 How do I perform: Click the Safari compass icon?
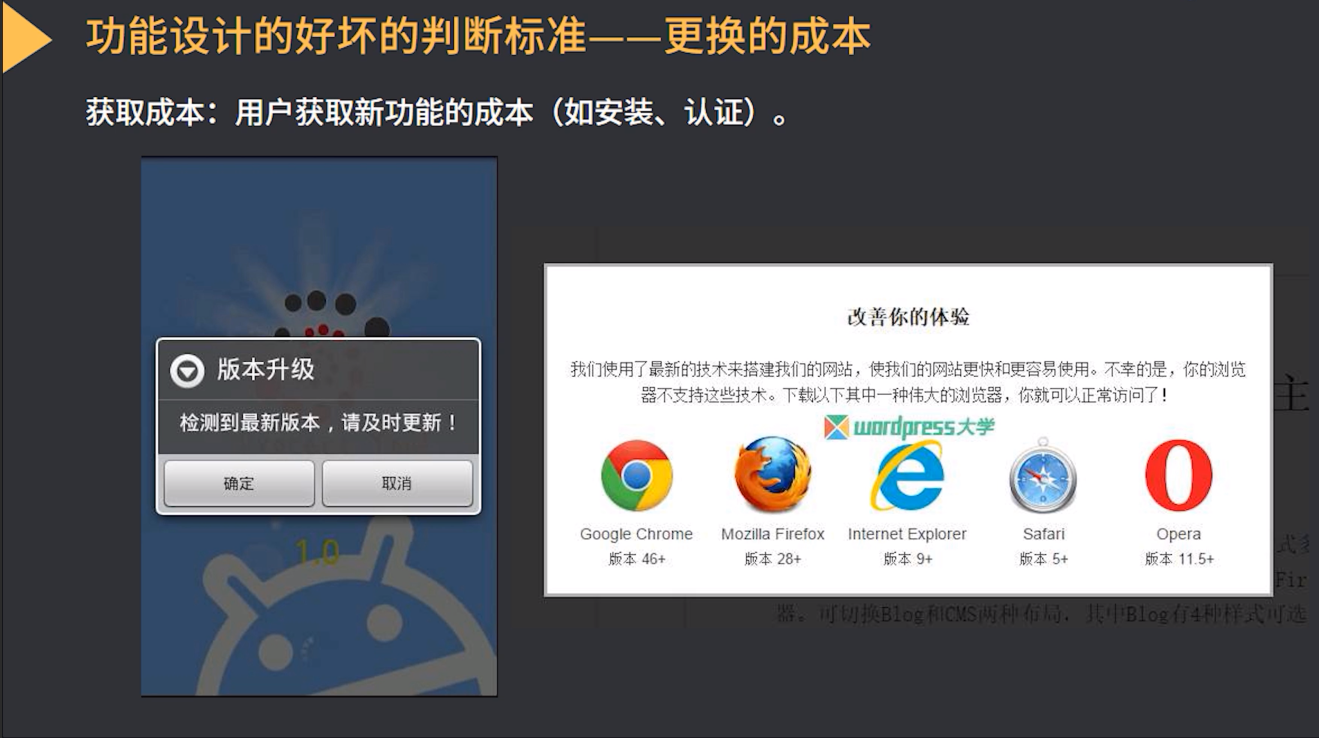click(x=1043, y=476)
